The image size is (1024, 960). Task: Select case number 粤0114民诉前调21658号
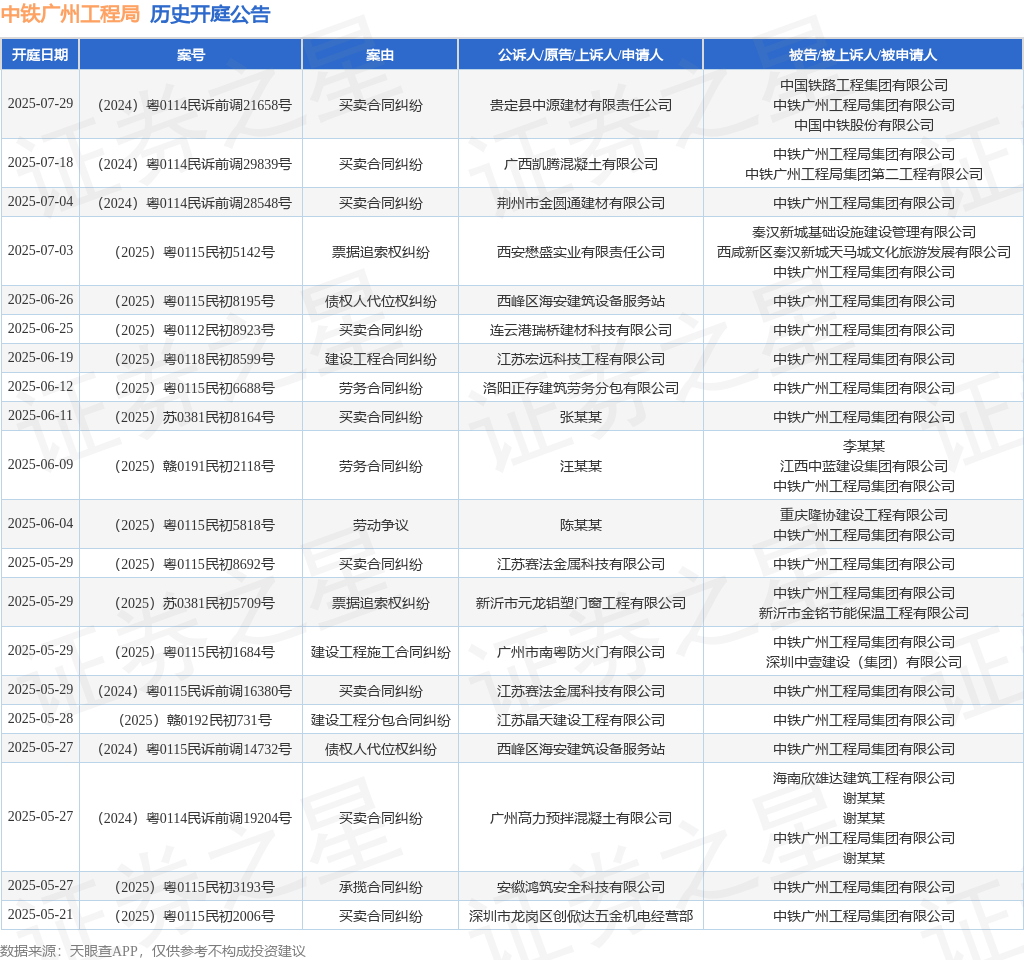194,105
